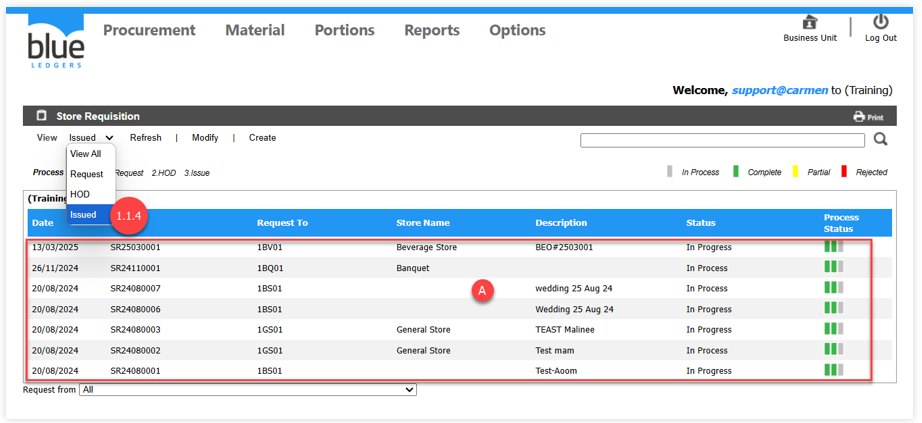Click the Refresh button
The image size is (922, 423).
click(x=145, y=138)
